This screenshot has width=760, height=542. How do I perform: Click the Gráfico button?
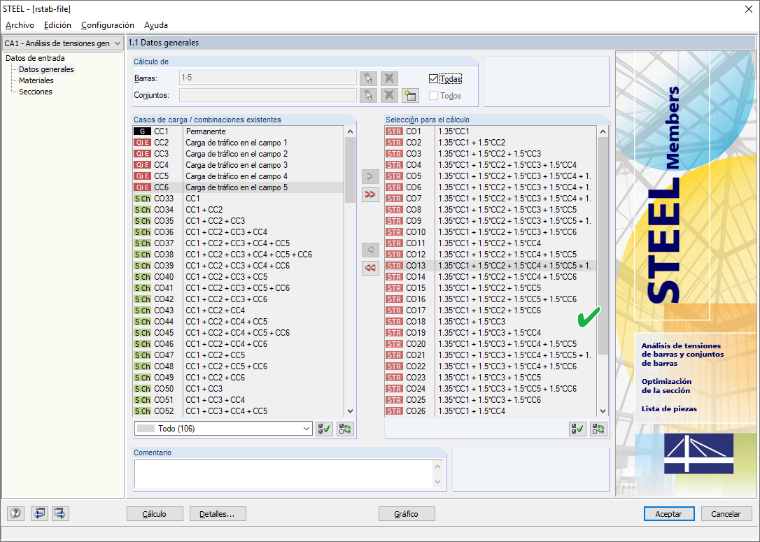pos(406,514)
